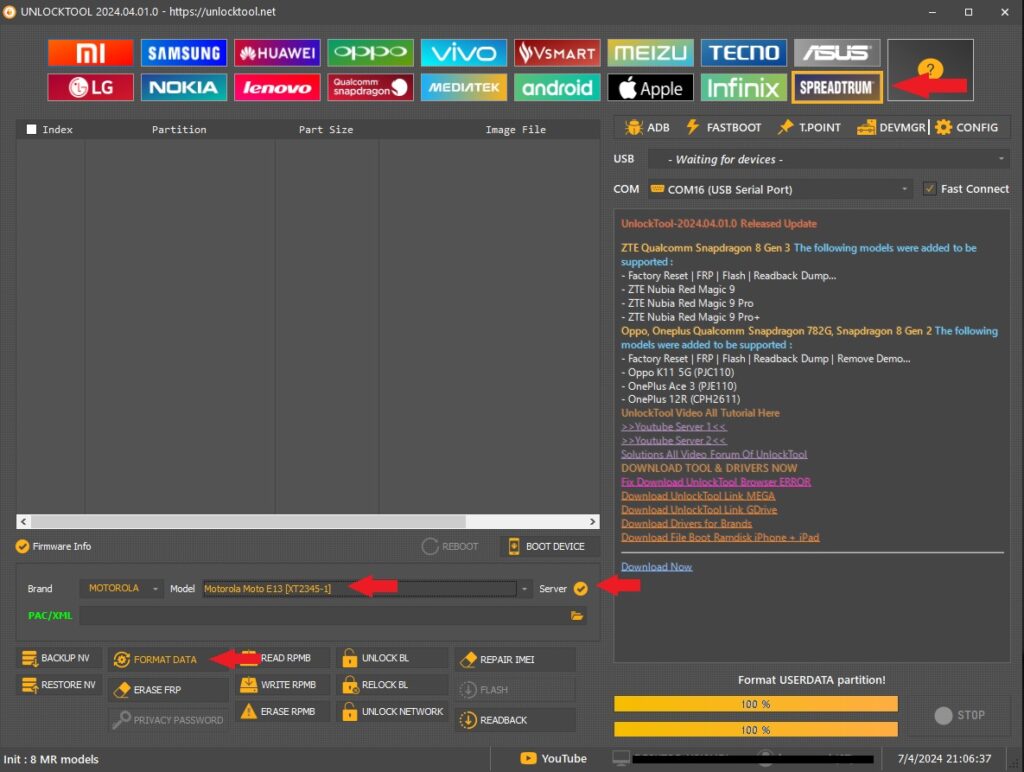
Task: Open the Model dropdown list
Action: pyautogui.click(x=525, y=589)
